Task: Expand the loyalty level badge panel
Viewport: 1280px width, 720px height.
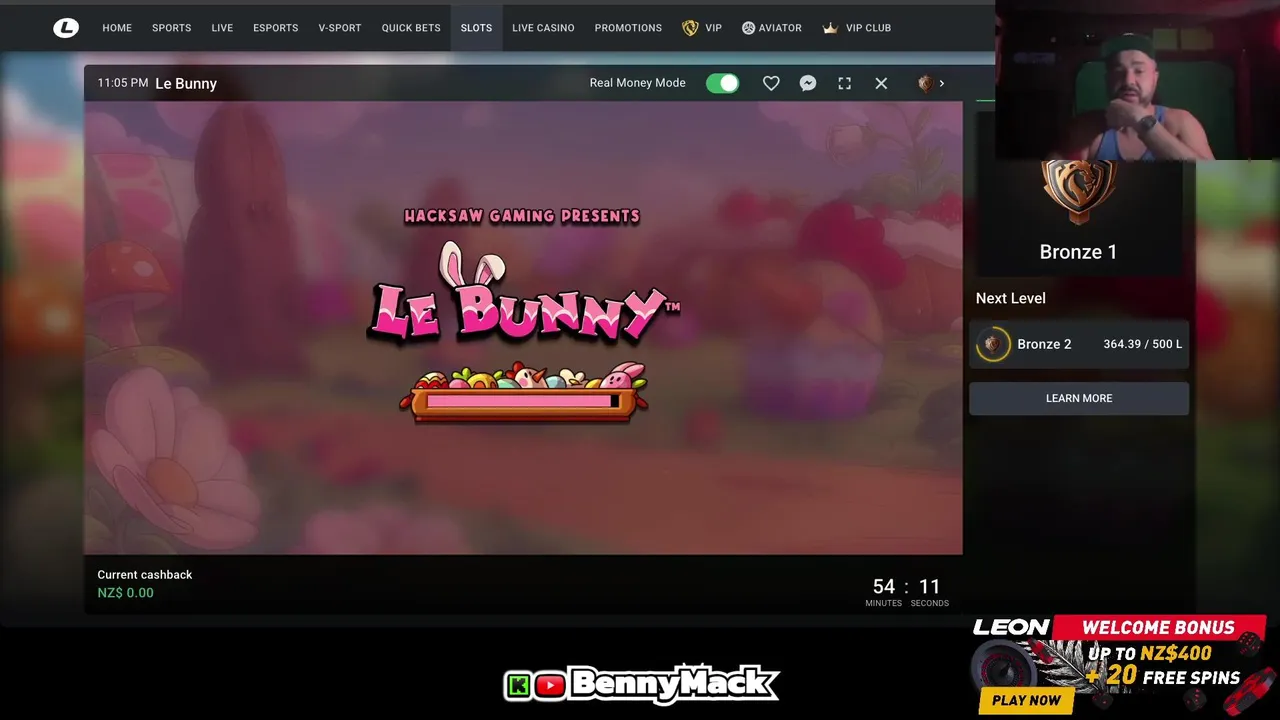Action: (931, 83)
